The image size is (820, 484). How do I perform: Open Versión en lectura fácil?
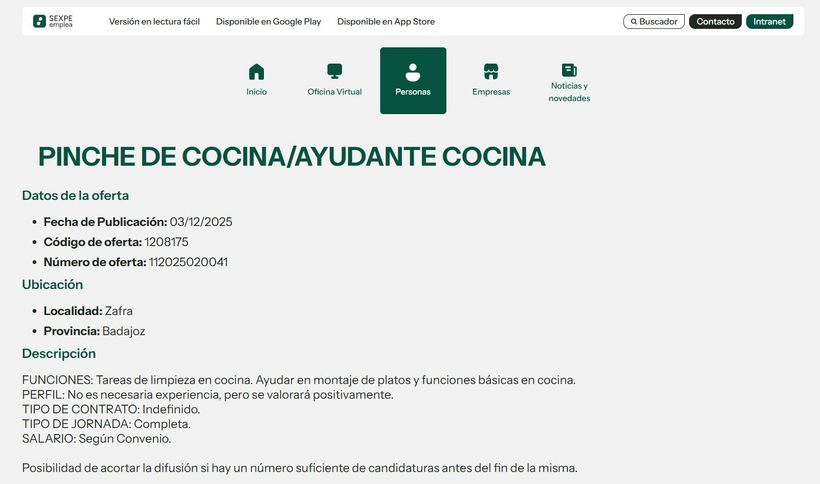pos(154,21)
